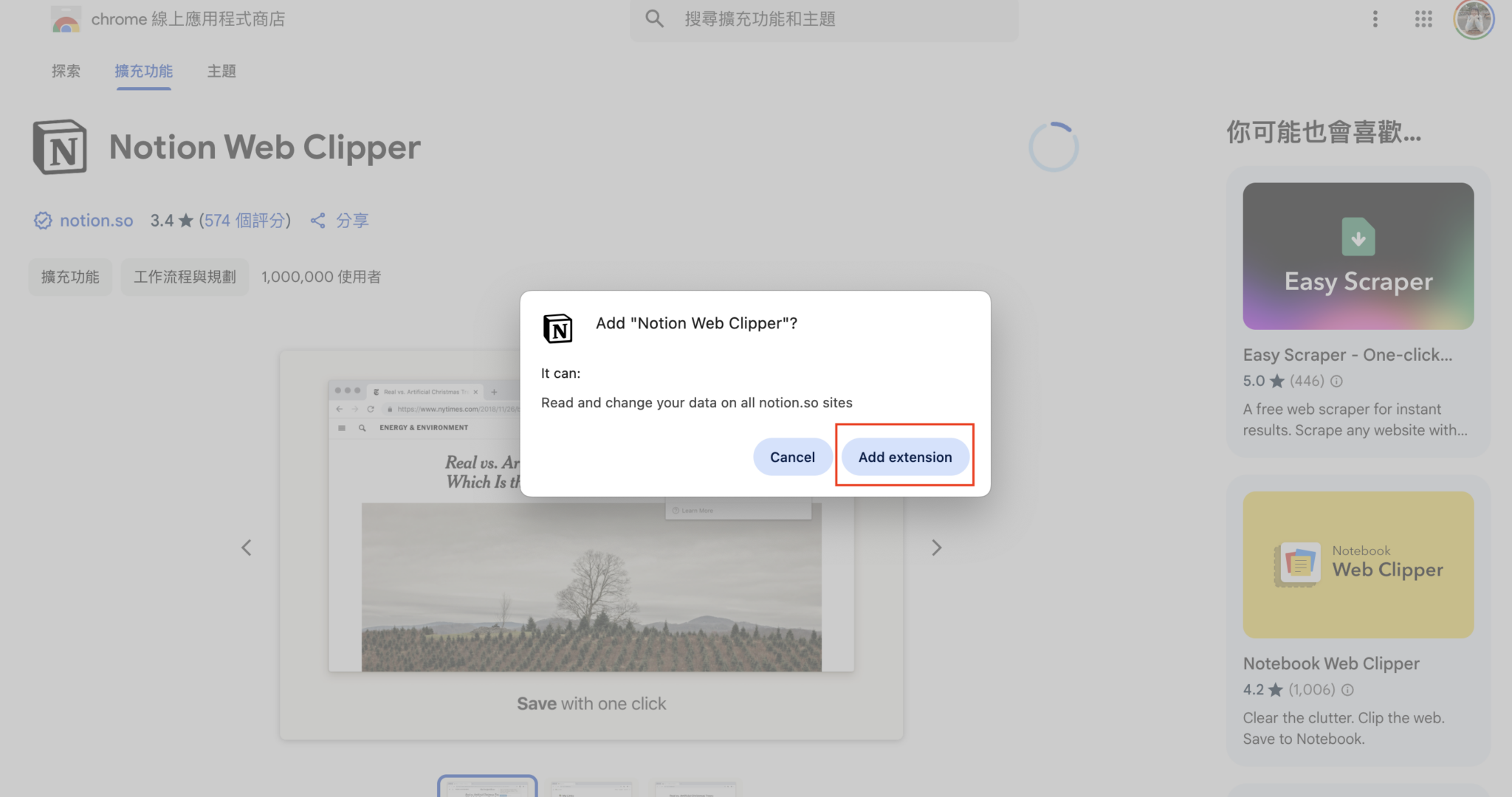The width and height of the screenshot is (1512, 797).
Task: Open the Chrome Web Store home via logo
Action: pyautogui.click(x=65, y=18)
